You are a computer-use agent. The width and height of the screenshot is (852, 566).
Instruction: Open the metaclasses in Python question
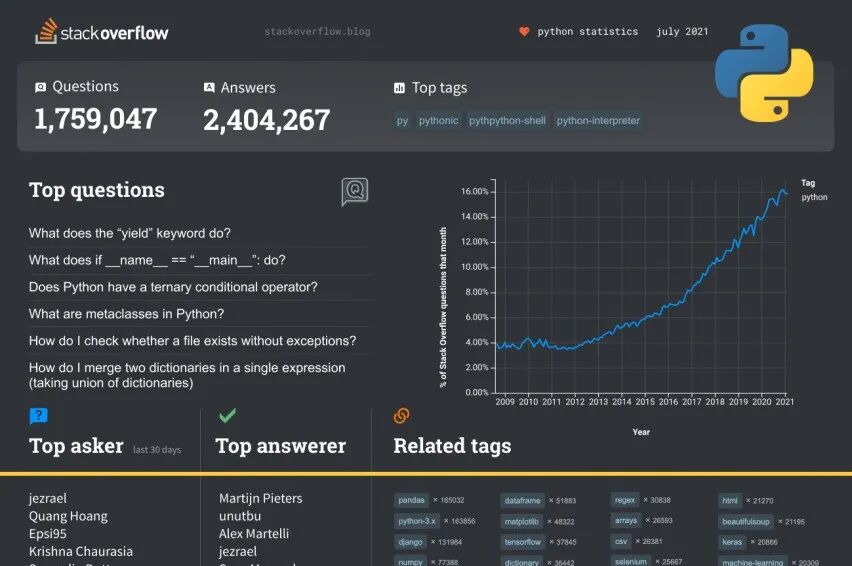(x=127, y=314)
